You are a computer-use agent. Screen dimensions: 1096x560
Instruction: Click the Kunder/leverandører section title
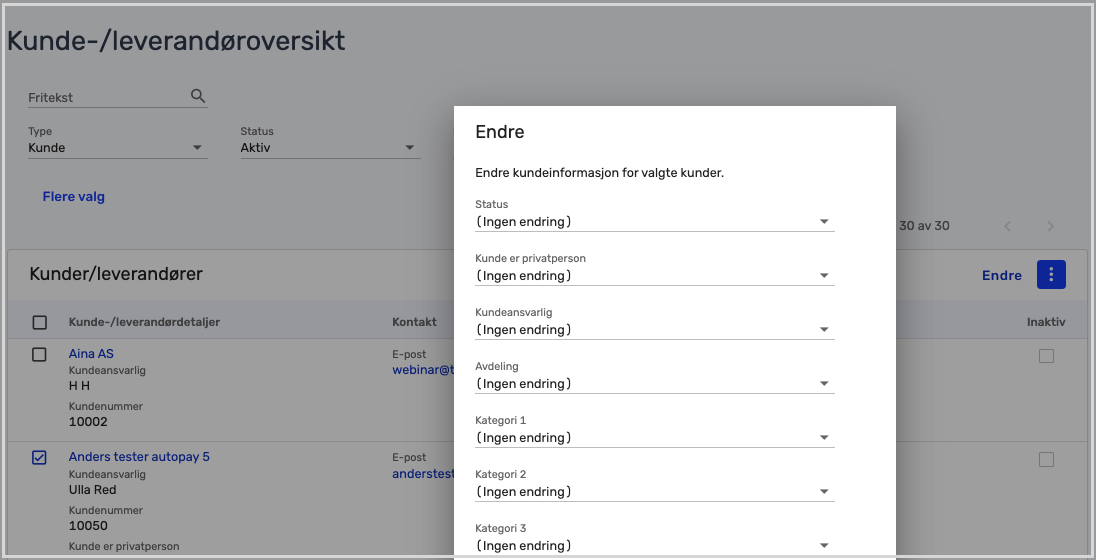pos(116,274)
